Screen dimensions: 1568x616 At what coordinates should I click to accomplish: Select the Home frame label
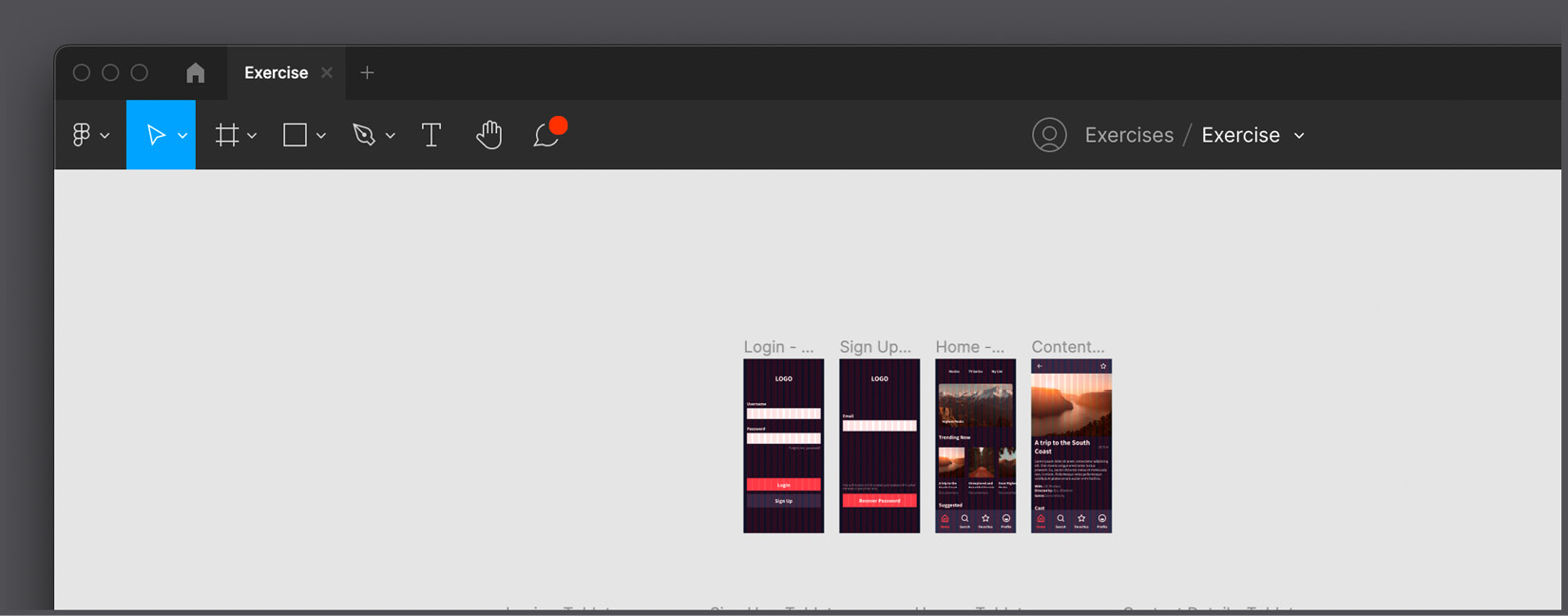coord(970,347)
